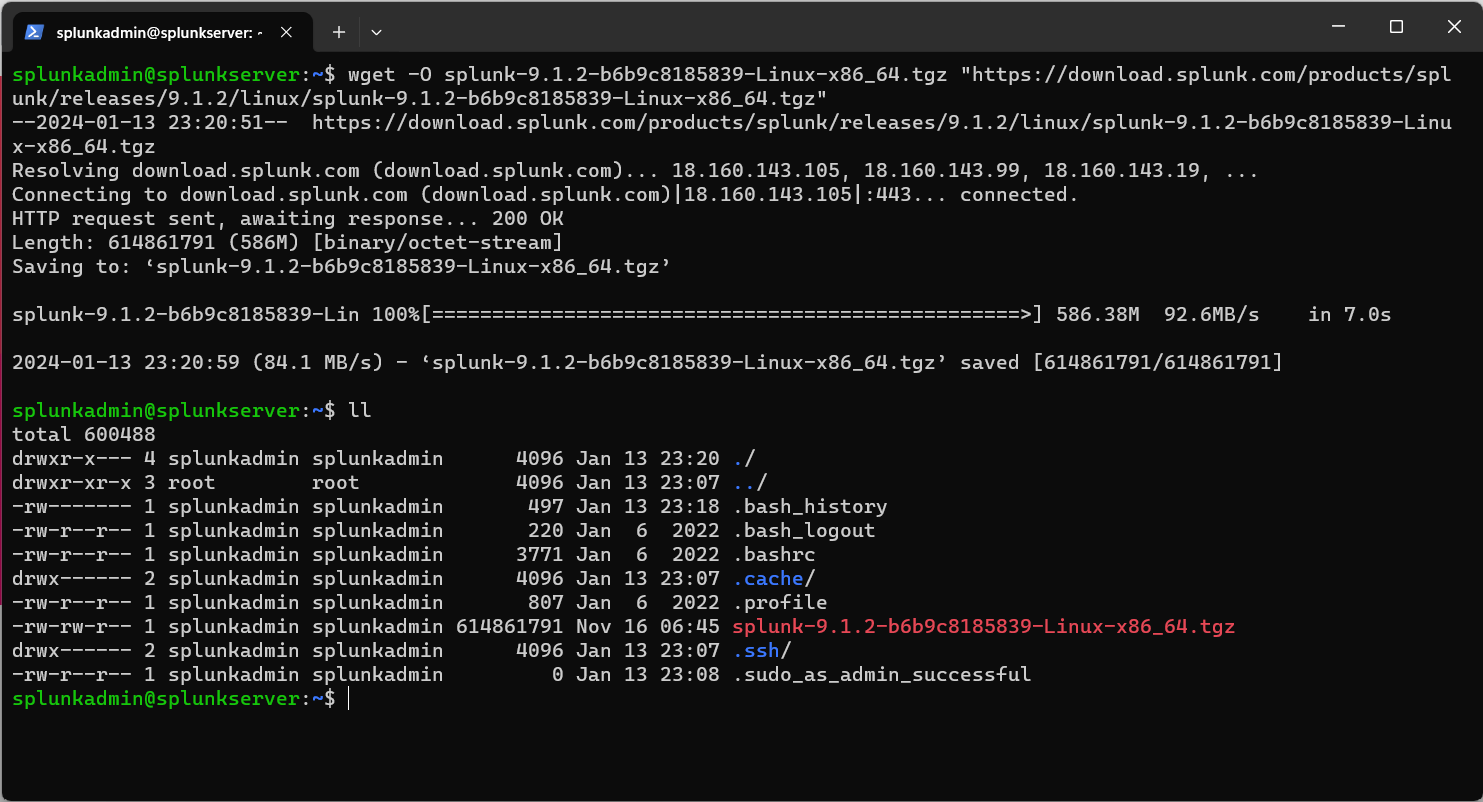Click the cursor at the final command prompt
The width and height of the screenshot is (1483, 802).
pyautogui.click(x=349, y=699)
